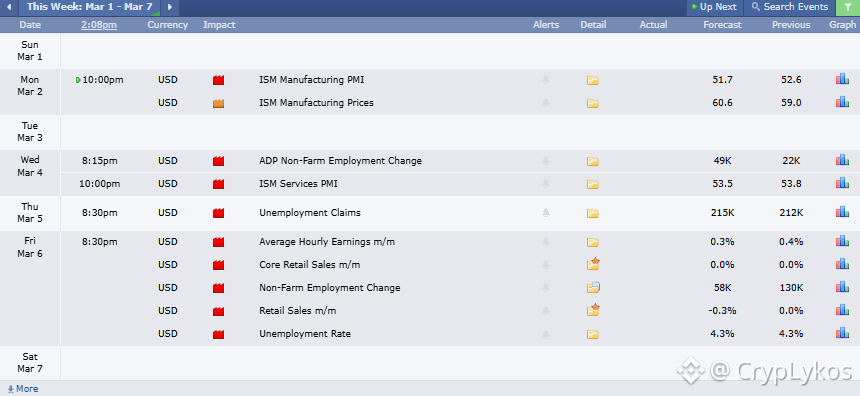The height and width of the screenshot is (396, 860).
Task: Click the Previous column header
Action: pyautogui.click(x=791, y=25)
